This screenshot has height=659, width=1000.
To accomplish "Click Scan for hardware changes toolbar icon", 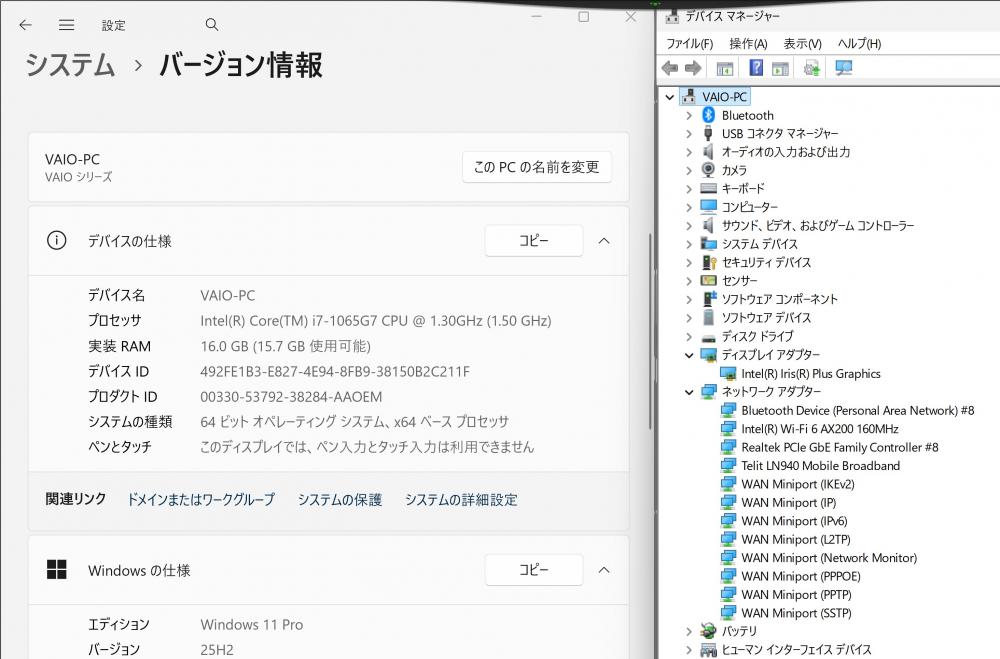I will [x=843, y=68].
